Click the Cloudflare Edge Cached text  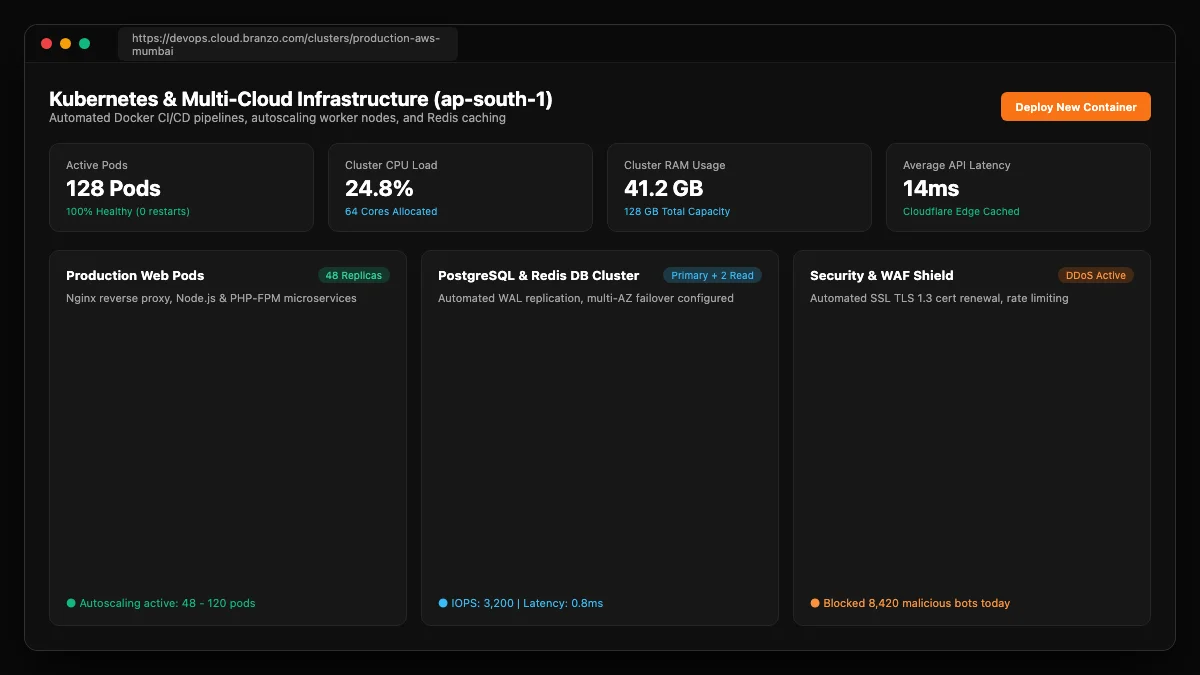(x=961, y=211)
